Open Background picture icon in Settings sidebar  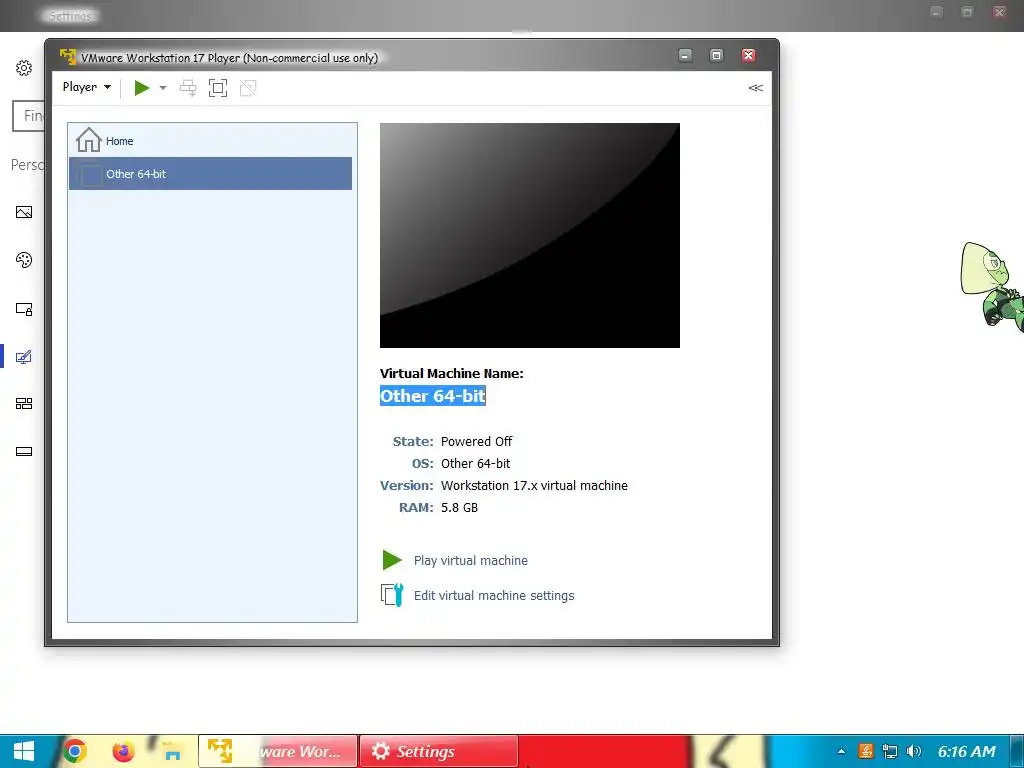24,212
